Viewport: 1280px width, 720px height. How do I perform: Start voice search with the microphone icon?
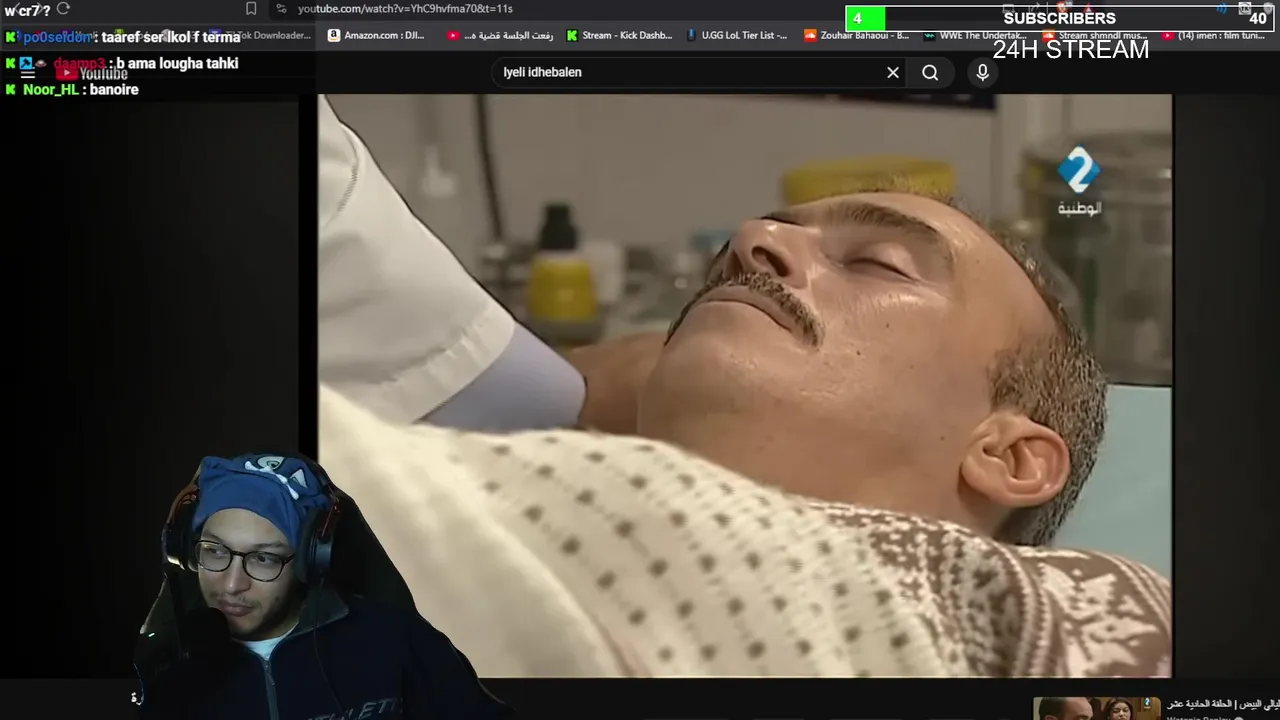click(982, 72)
